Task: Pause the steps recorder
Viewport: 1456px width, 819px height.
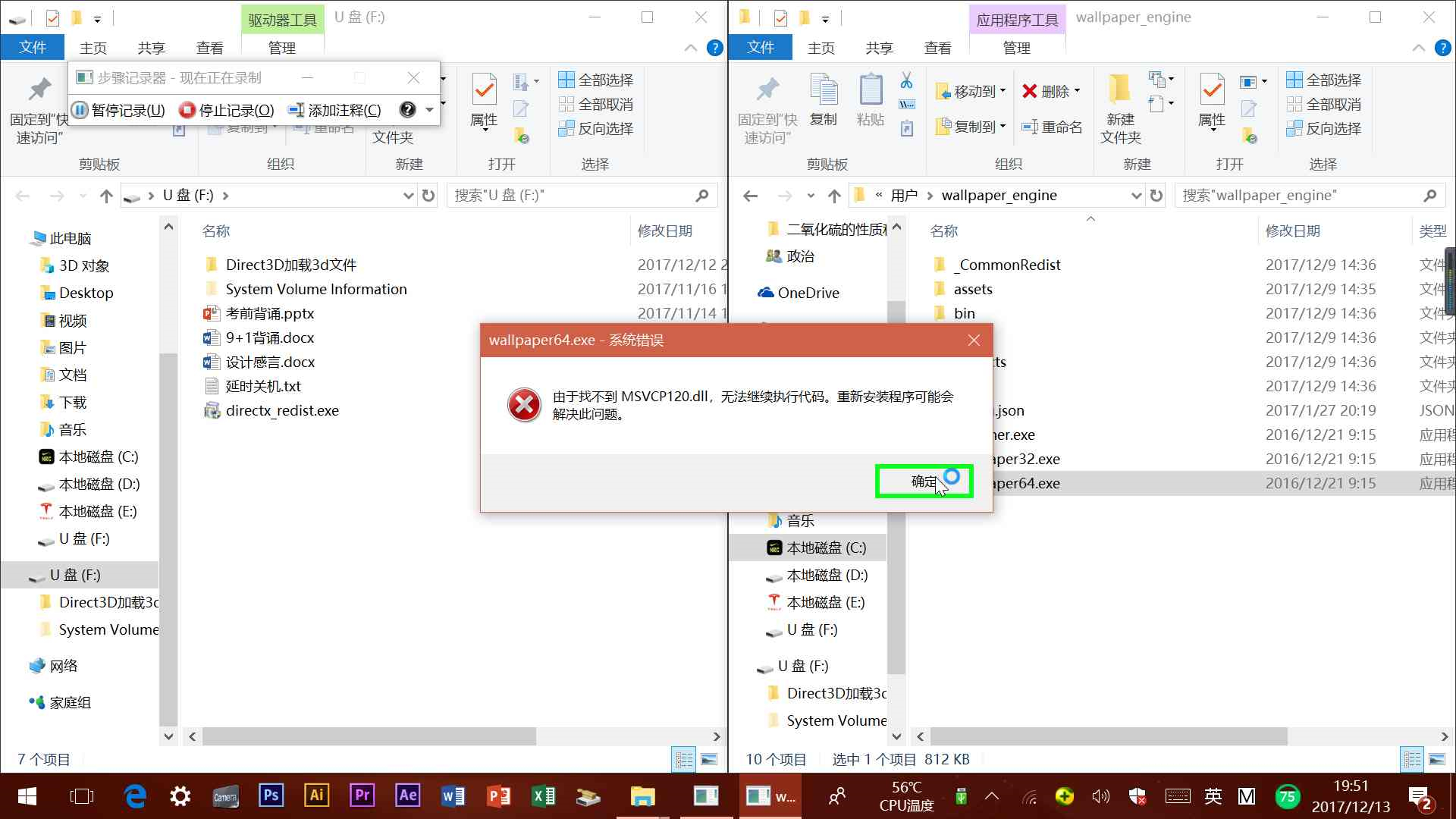Action: tap(119, 111)
